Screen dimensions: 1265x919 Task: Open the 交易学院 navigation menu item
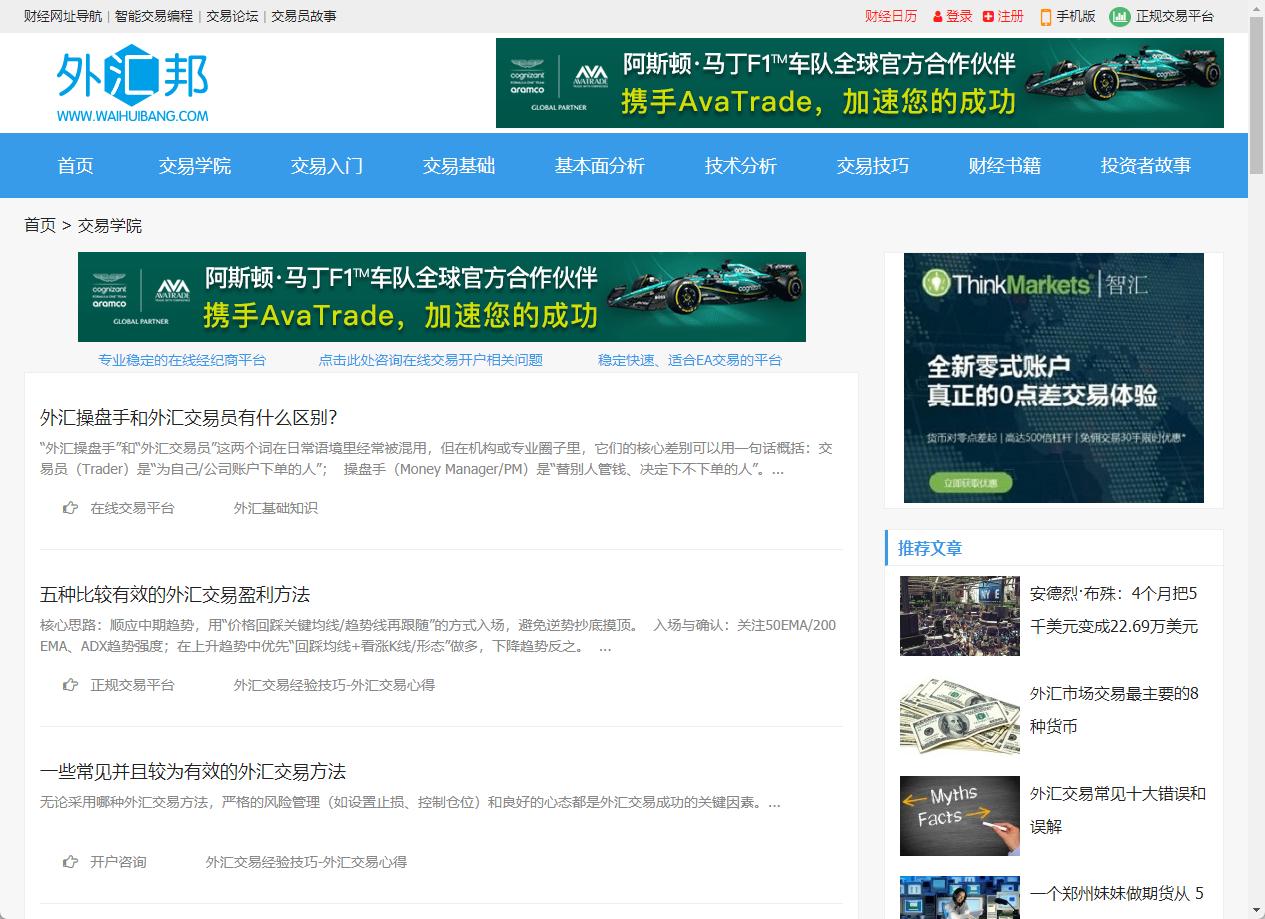[x=194, y=166]
